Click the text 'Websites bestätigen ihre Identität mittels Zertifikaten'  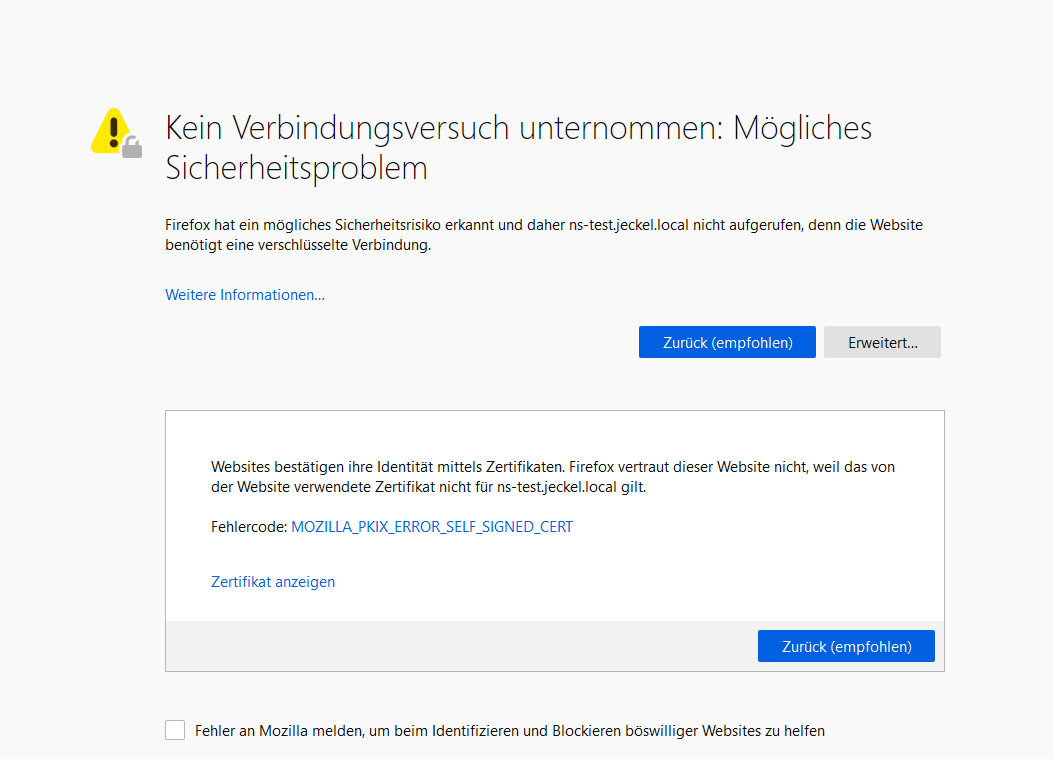(387, 467)
